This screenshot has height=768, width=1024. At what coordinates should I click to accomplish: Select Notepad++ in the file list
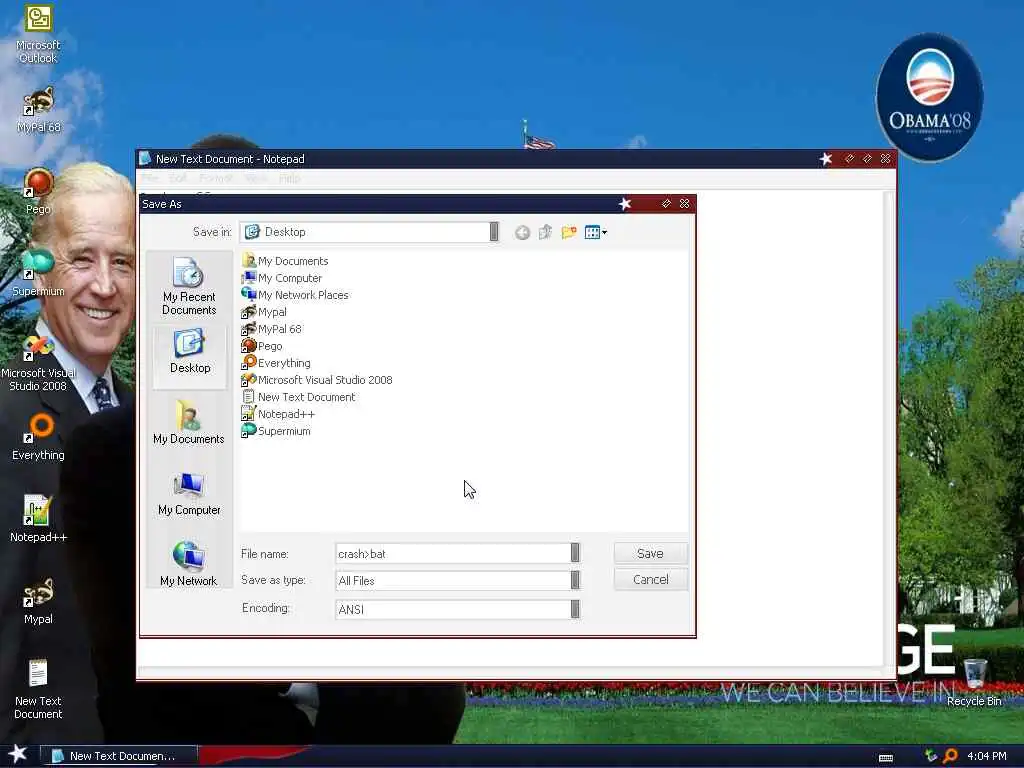[278, 413]
